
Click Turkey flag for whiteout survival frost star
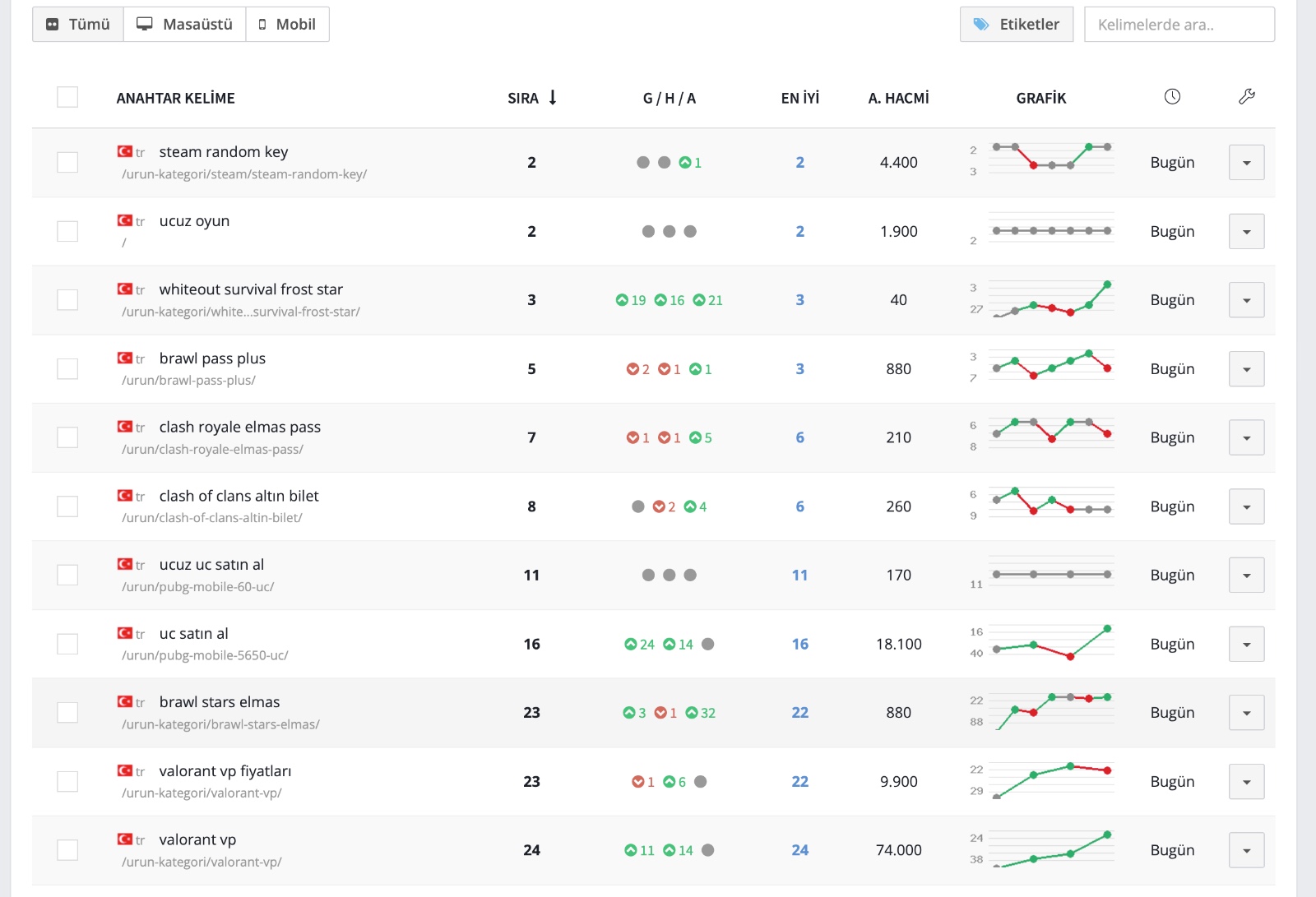click(125, 289)
